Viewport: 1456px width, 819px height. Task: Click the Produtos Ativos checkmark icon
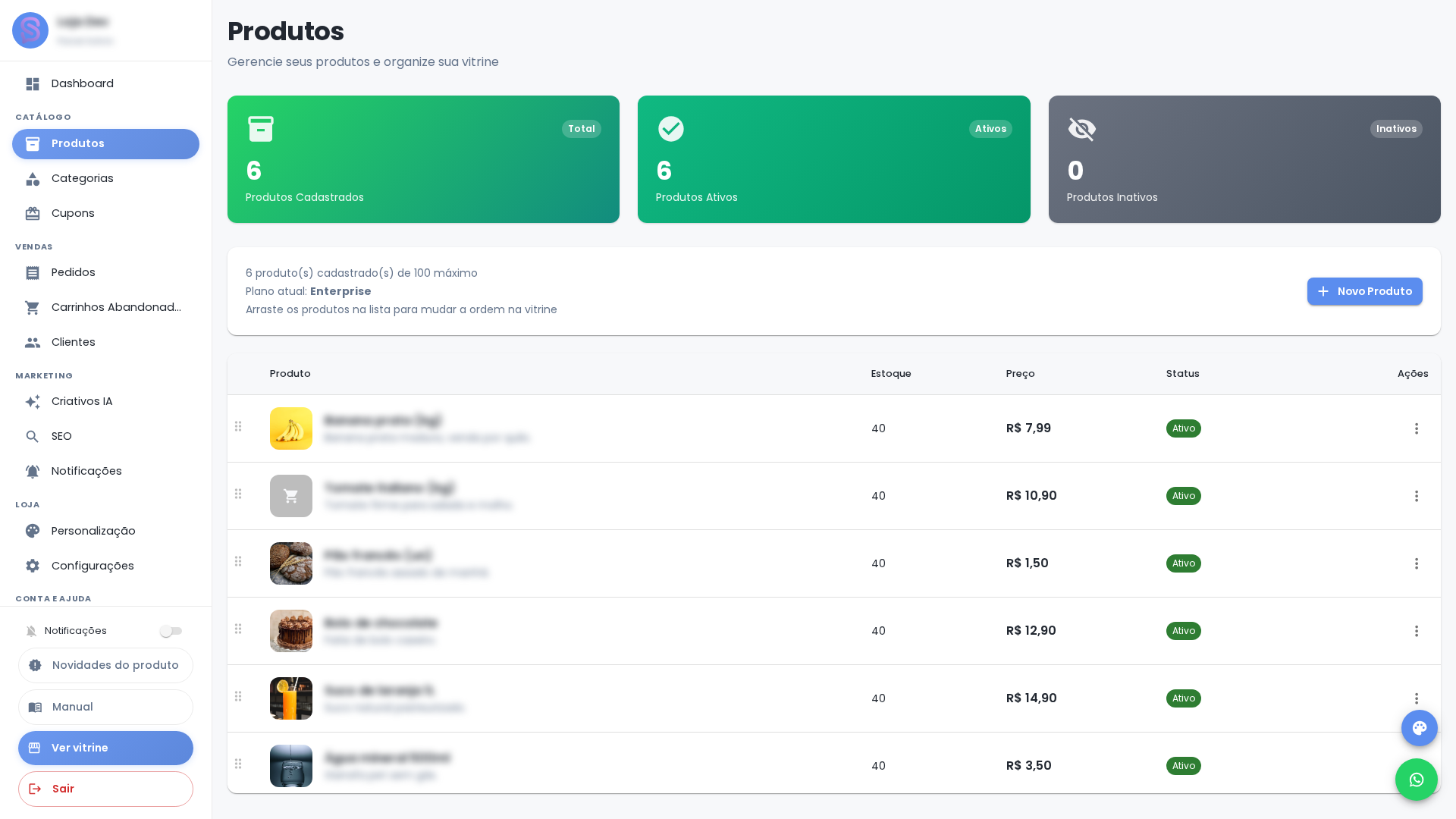click(670, 129)
